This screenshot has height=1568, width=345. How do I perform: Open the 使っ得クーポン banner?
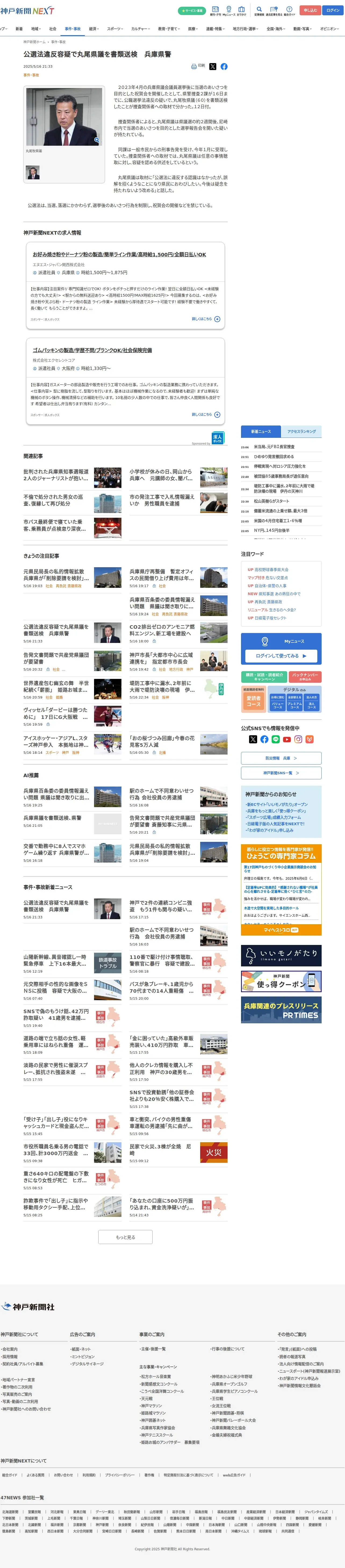[x=281, y=981]
